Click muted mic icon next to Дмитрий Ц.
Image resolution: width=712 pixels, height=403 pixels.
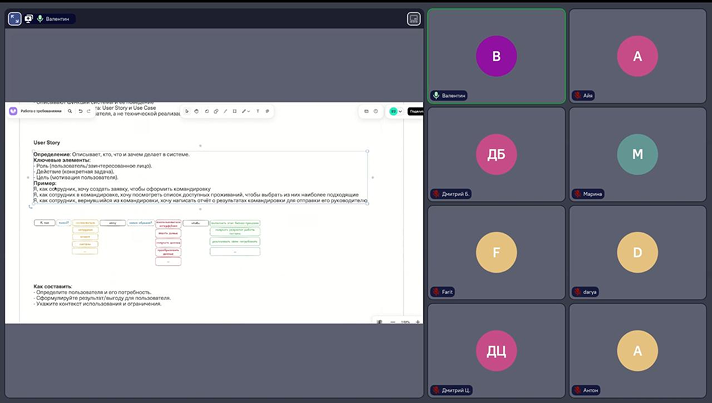click(x=436, y=390)
